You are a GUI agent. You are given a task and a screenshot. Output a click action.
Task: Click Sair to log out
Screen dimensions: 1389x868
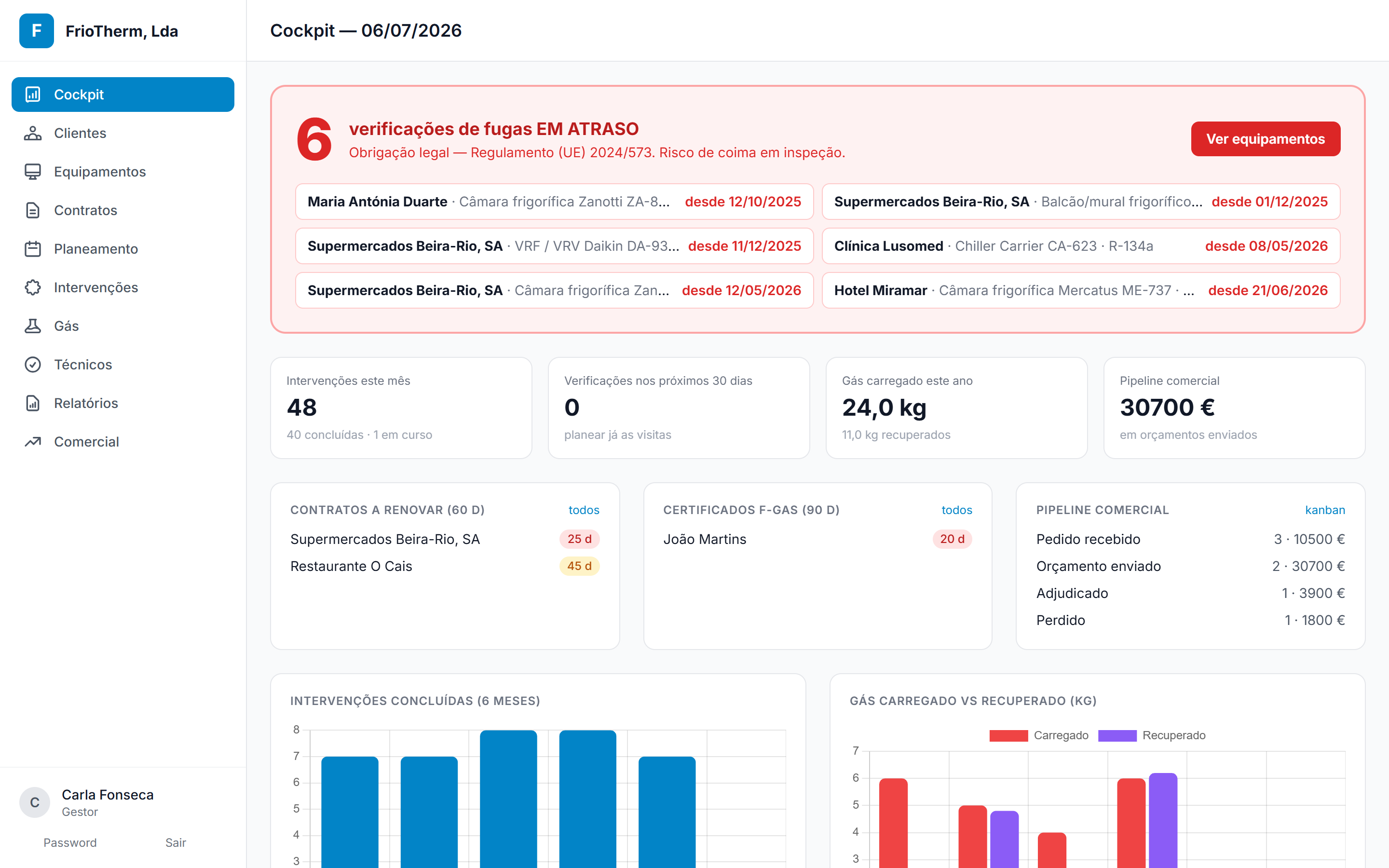176,842
